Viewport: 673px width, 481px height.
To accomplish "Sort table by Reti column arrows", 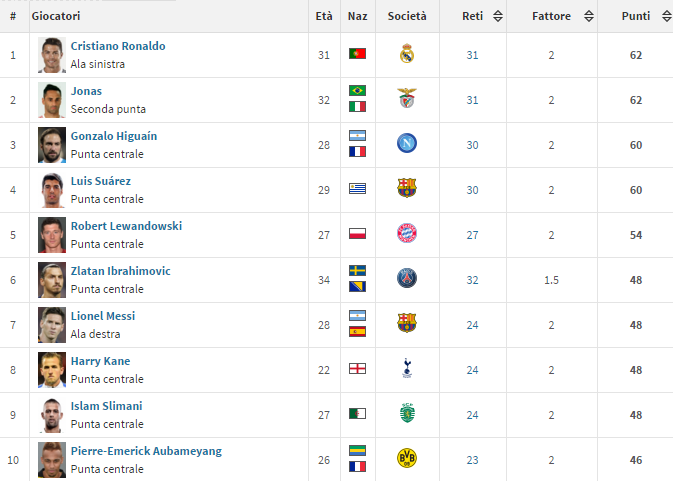I will coord(497,16).
